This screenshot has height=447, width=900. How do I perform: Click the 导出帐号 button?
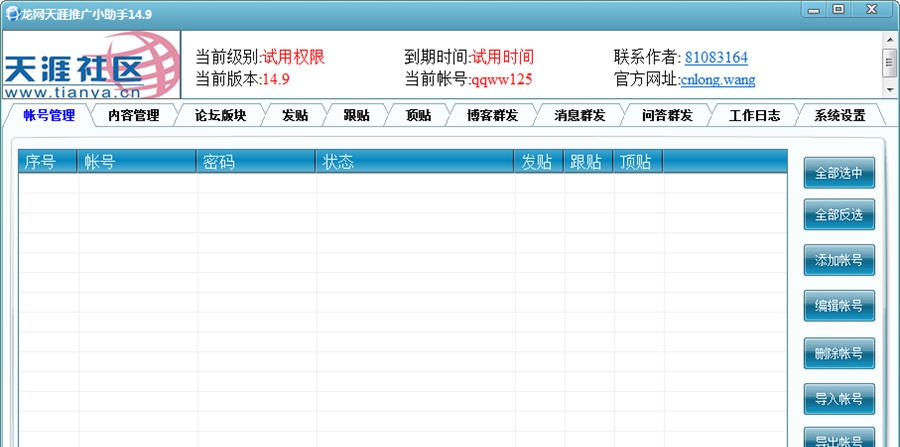pos(839,437)
